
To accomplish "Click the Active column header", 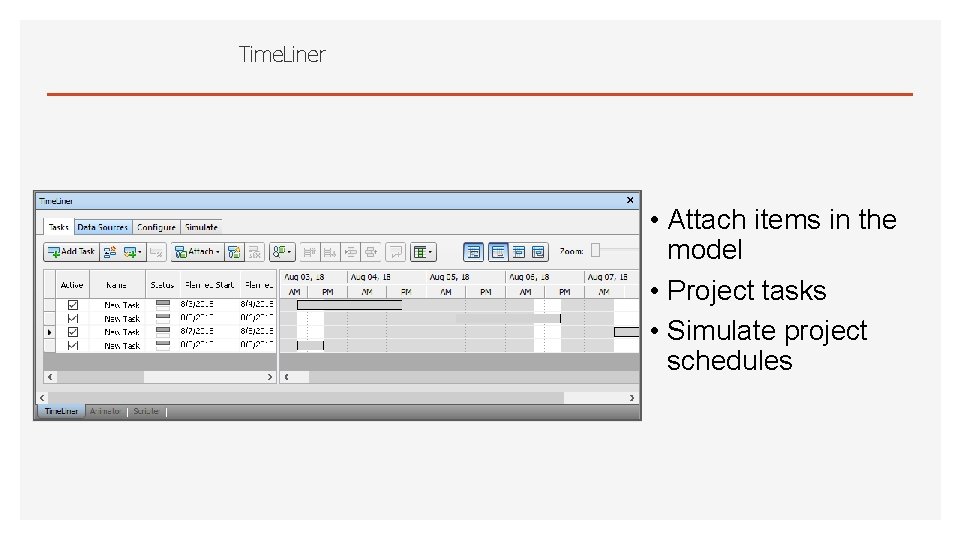I will coord(72,285).
